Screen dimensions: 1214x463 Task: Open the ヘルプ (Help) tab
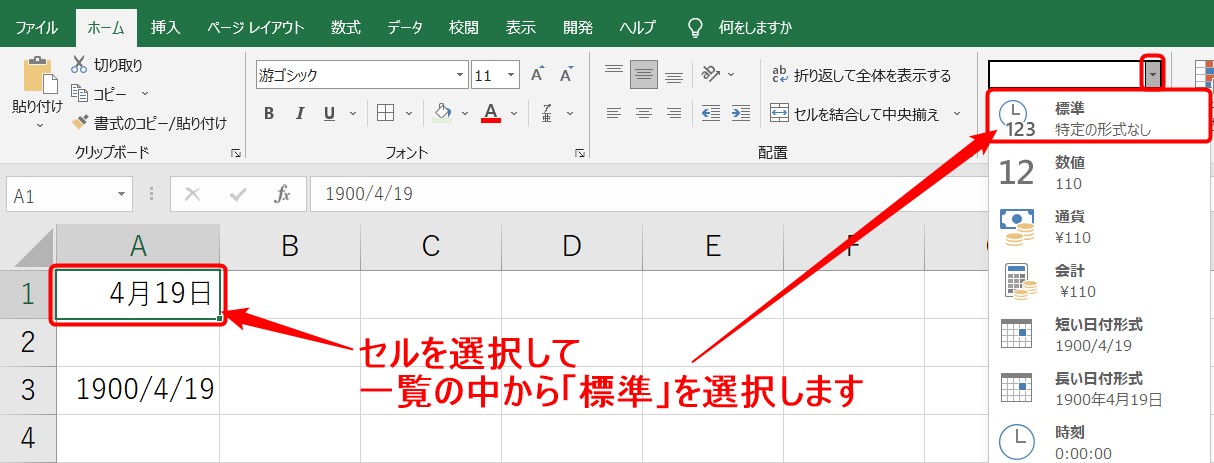tap(637, 27)
